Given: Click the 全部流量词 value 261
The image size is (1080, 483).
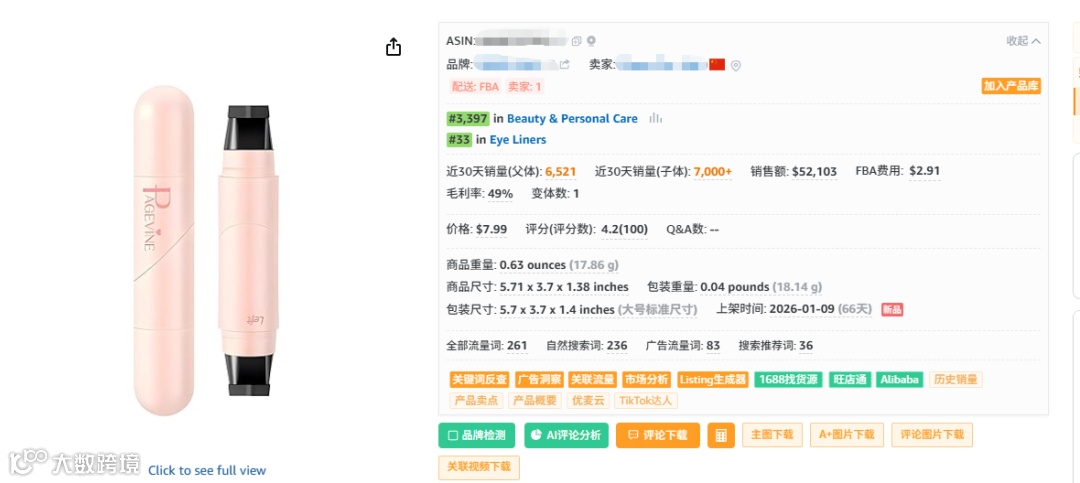Looking at the screenshot, I should point(517,346).
